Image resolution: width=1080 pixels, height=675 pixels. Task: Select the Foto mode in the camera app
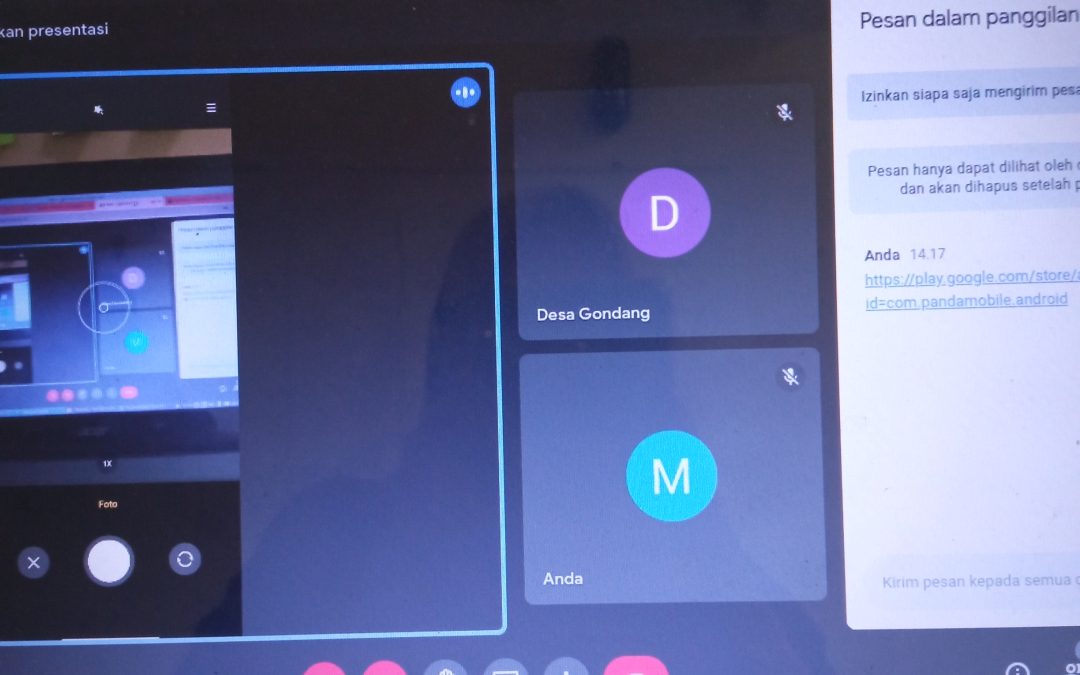(108, 504)
